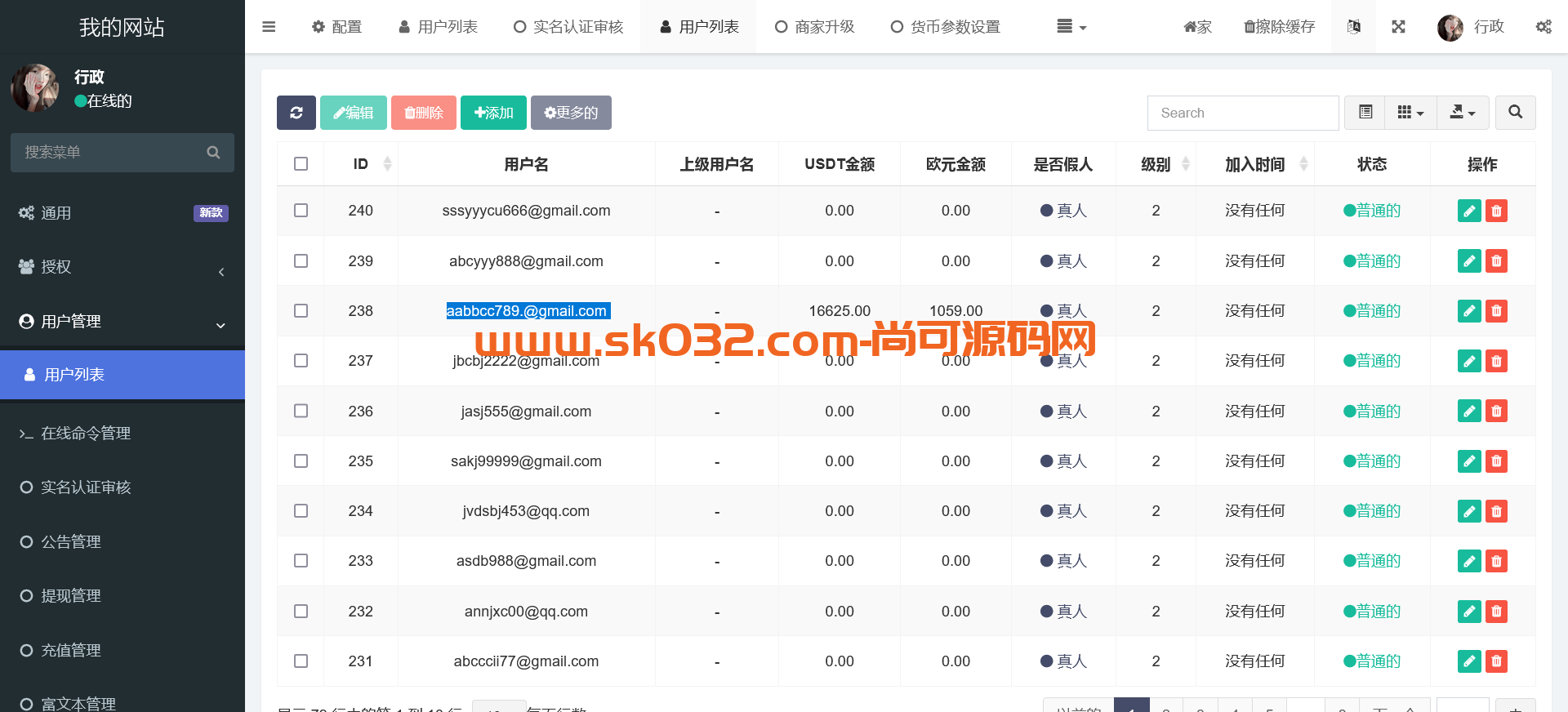Open 通用 in the sidebar
Screen dimensions: 1568x712
122,213
